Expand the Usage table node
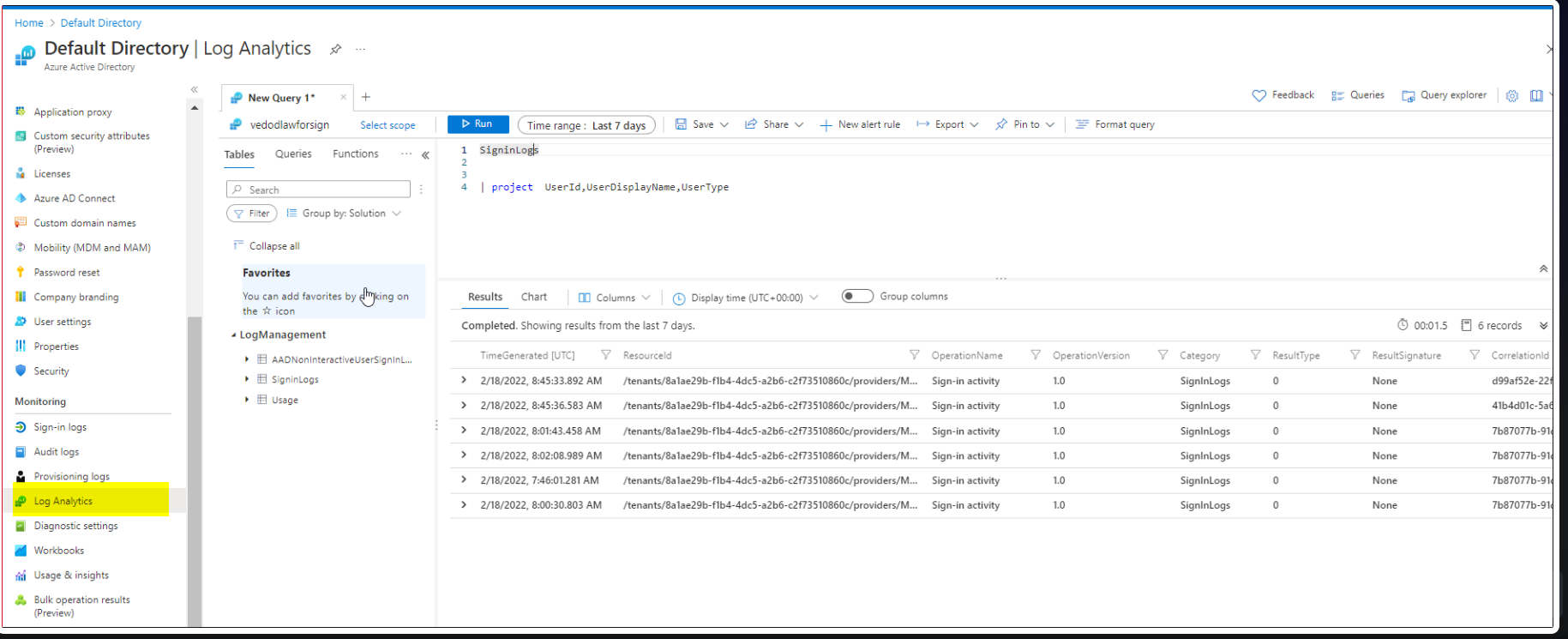The image size is (1568, 639). 247,400
